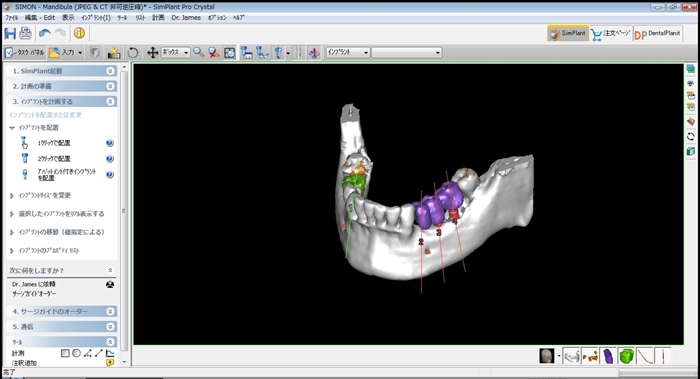Select the circle measurement tool
The height and width of the screenshot is (379, 700).
tap(76, 353)
